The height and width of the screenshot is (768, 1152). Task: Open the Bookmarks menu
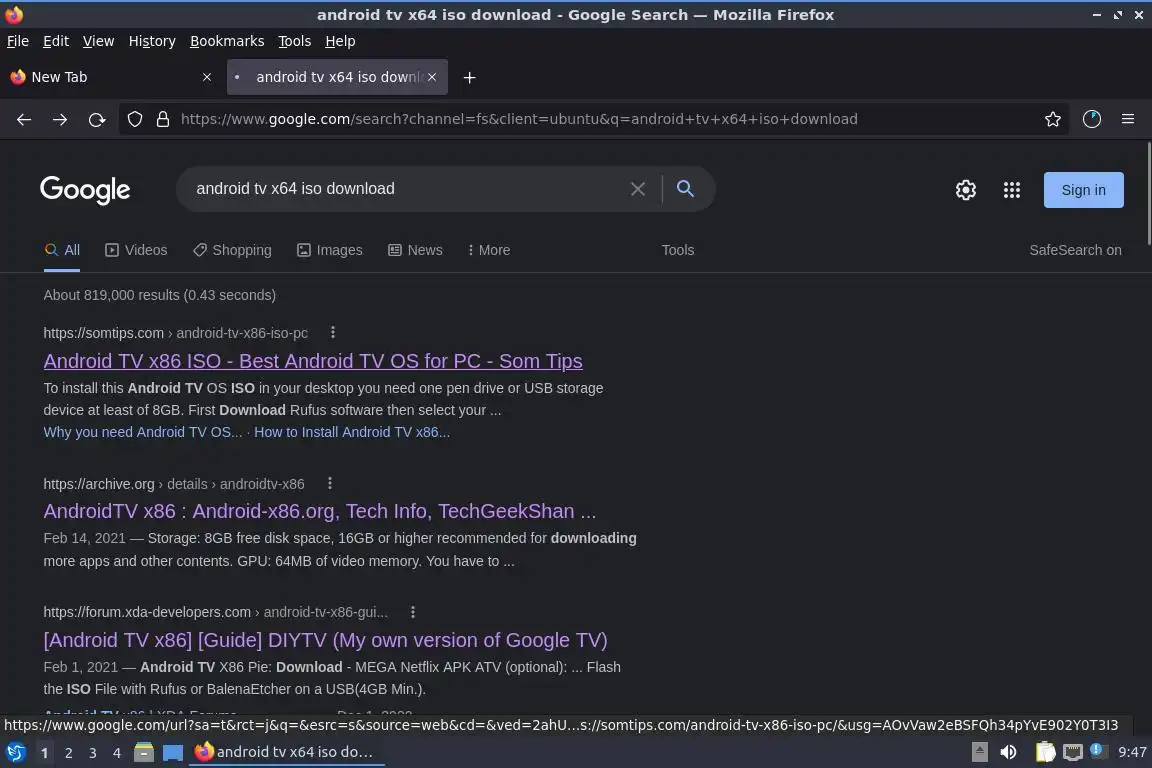pos(227,41)
